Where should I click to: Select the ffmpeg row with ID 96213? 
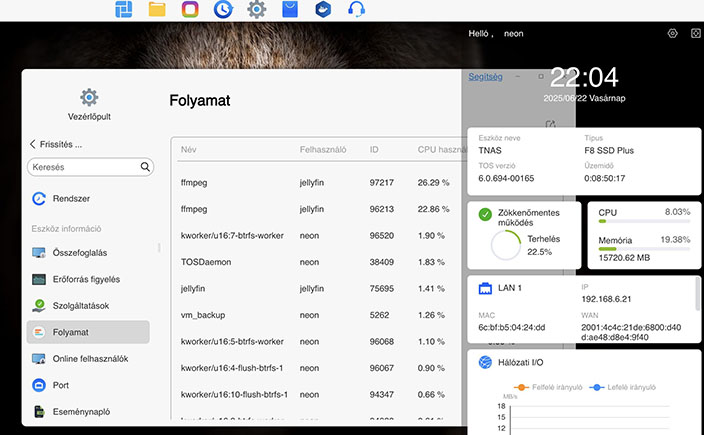pyautogui.click(x=317, y=209)
